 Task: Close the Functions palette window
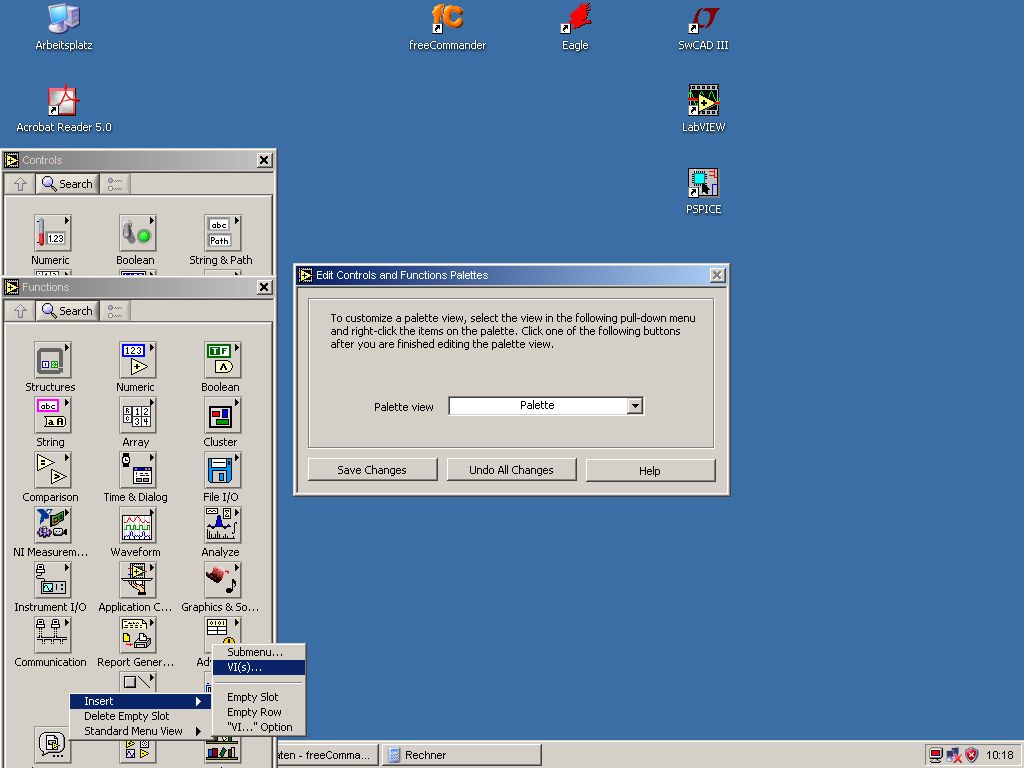pos(264,287)
